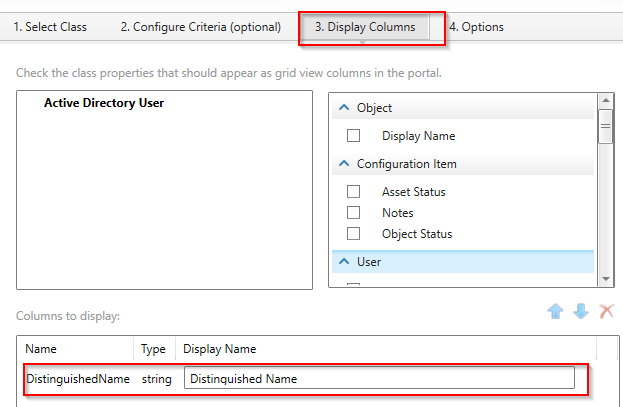Click scroll up arrow in properties list
The image size is (623, 407).
(606, 100)
